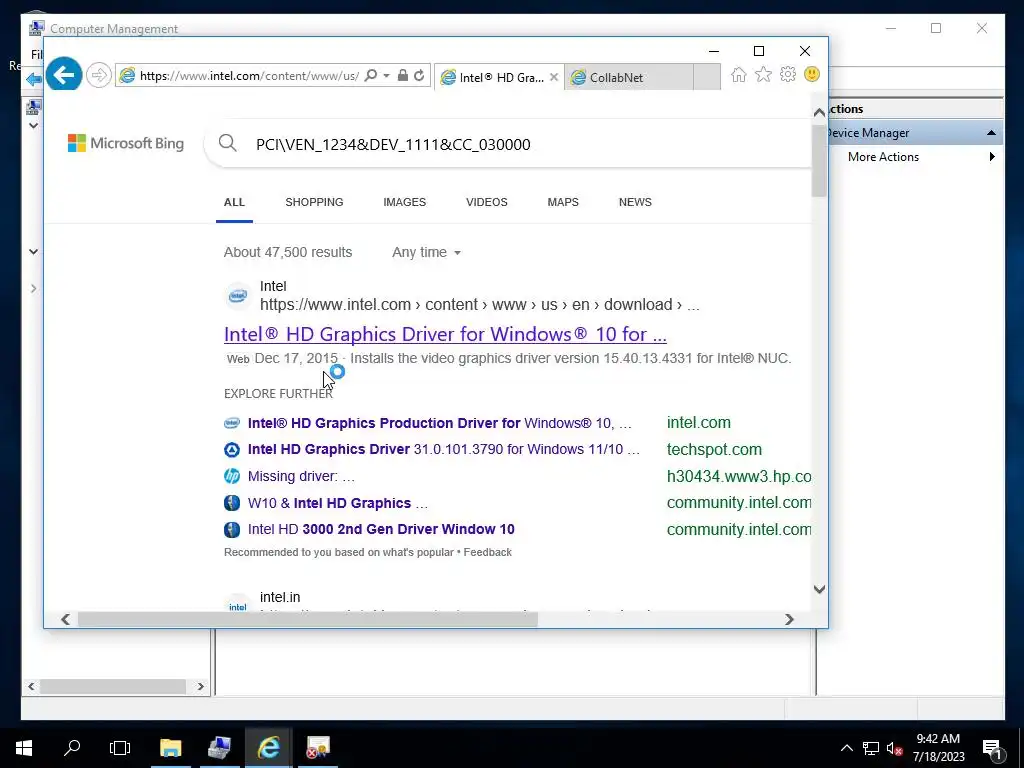This screenshot has height=768, width=1024.
Task: Click the certificate error taskbar icon
Action: [318, 748]
